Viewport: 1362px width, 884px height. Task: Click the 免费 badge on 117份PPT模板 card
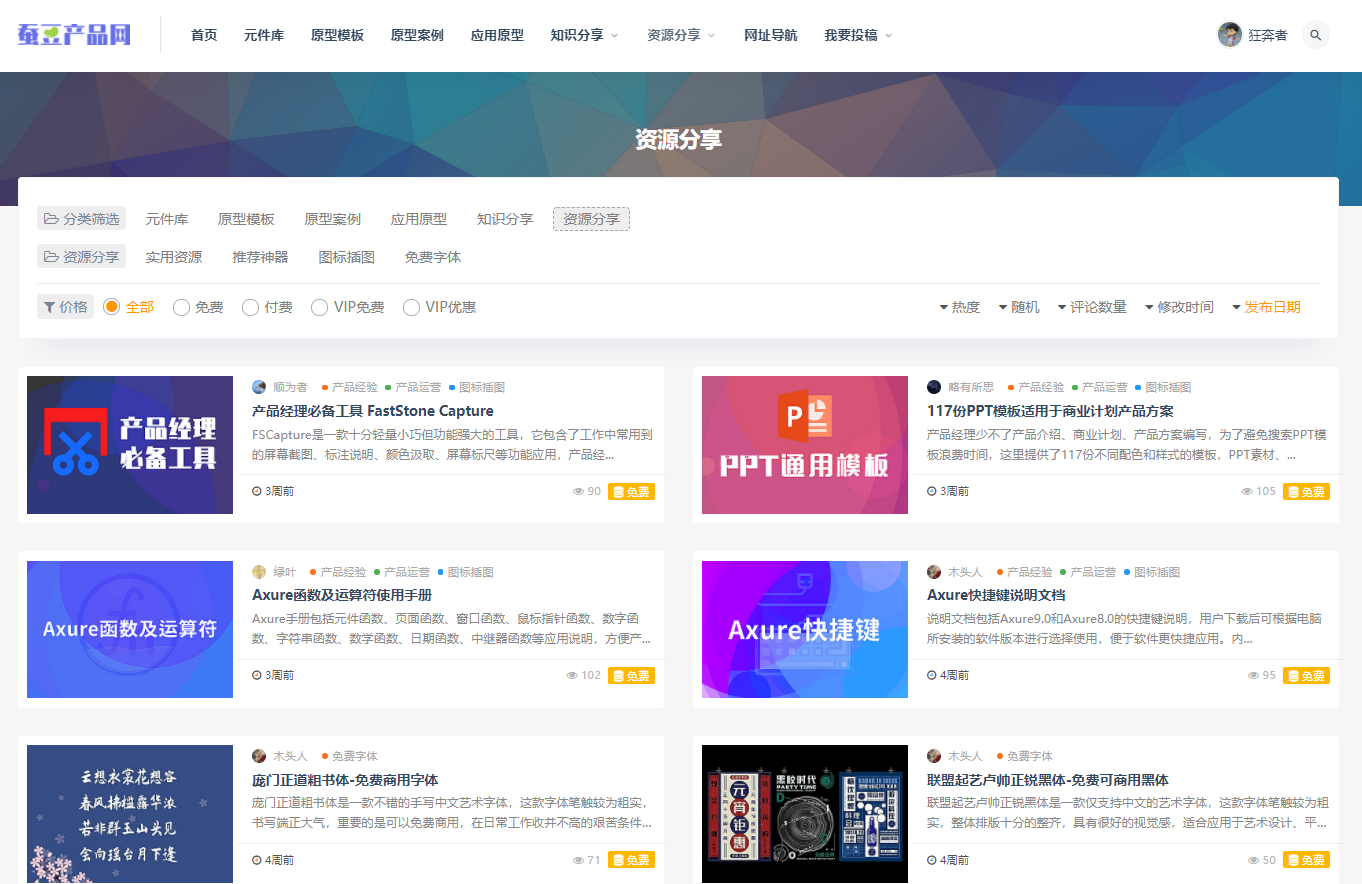click(1306, 492)
